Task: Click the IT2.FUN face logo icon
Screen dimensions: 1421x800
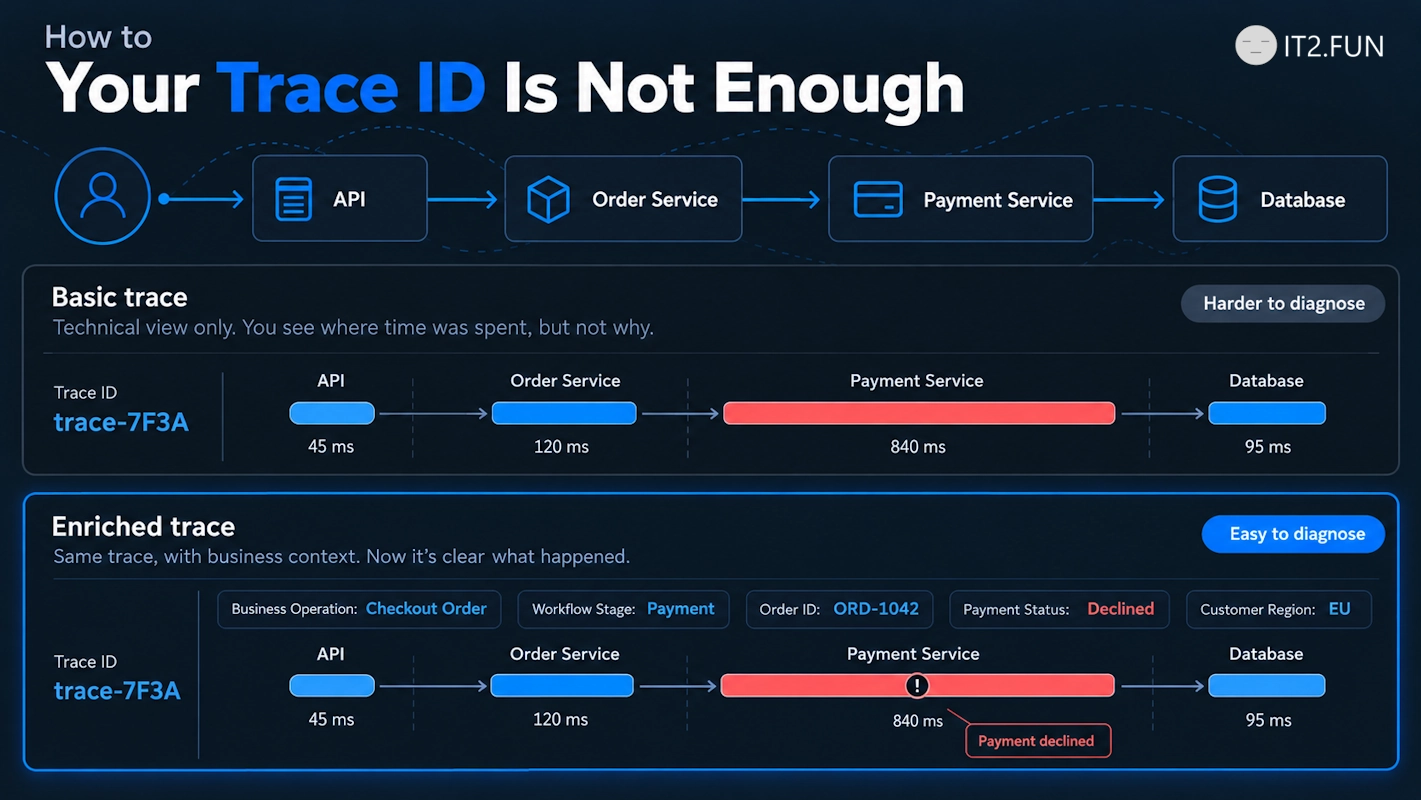Action: 1255,45
